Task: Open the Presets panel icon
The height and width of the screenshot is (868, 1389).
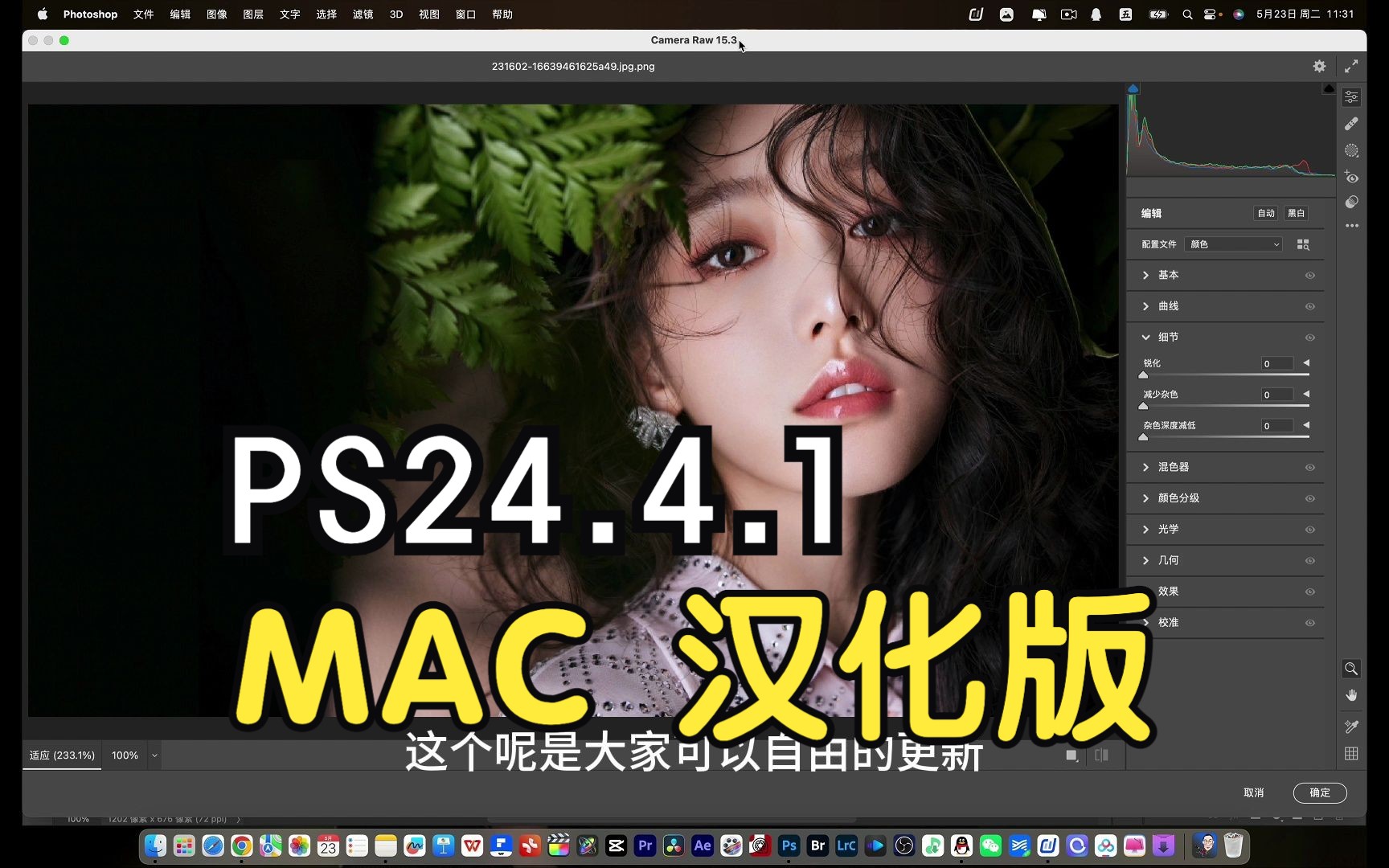Action: pyautogui.click(x=1352, y=202)
